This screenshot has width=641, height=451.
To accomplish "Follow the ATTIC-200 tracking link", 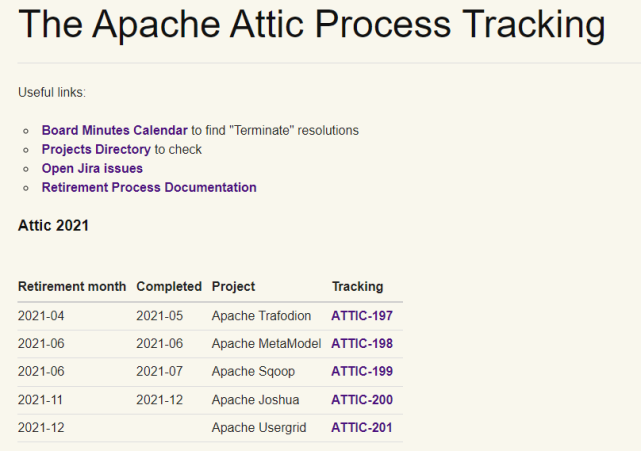I will 362,400.
